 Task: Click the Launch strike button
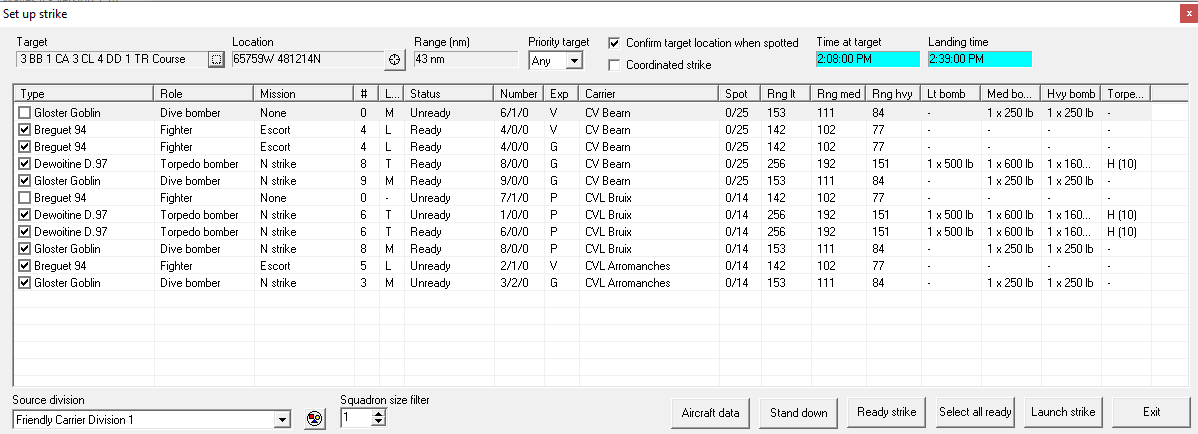coord(1063,413)
